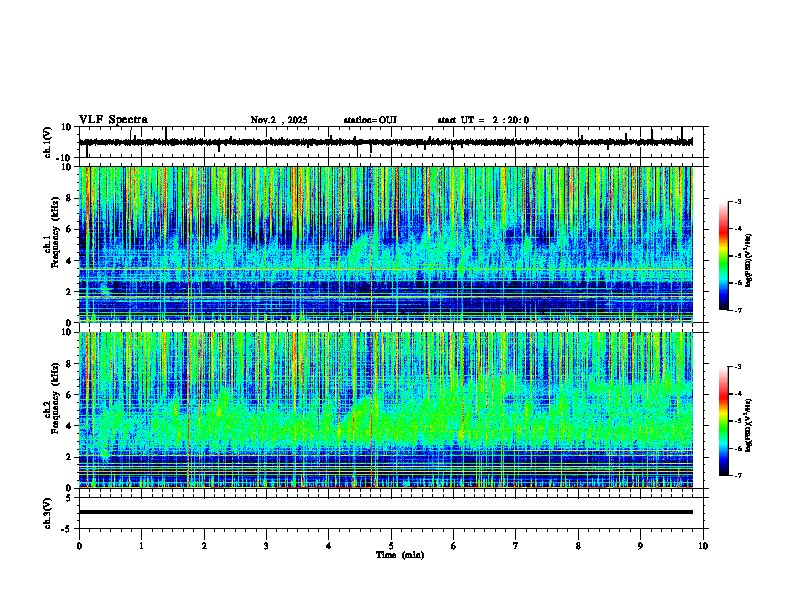Click the "4" tick on time axis
Viewport: 792px width, 612px height.
[x=329, y=546]
